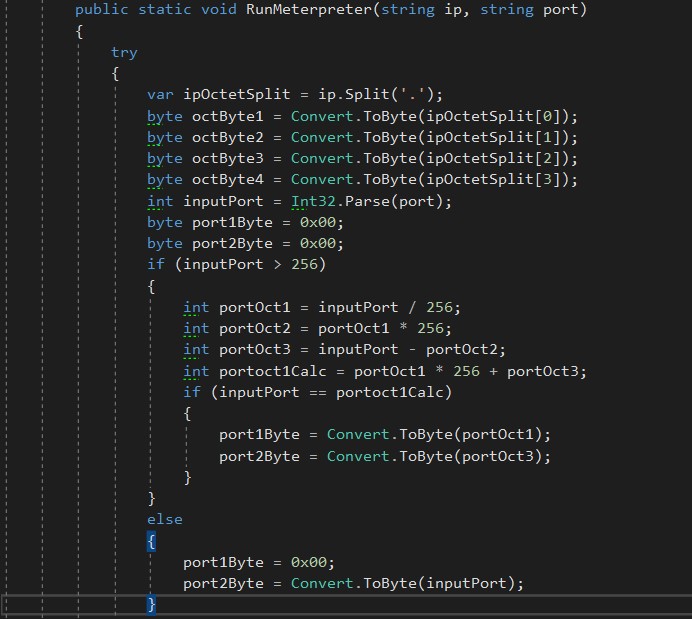The height and width of the screenshot is (619, 692).
Task: Click Split in ip.Split('.')
Action: (367, 94)
